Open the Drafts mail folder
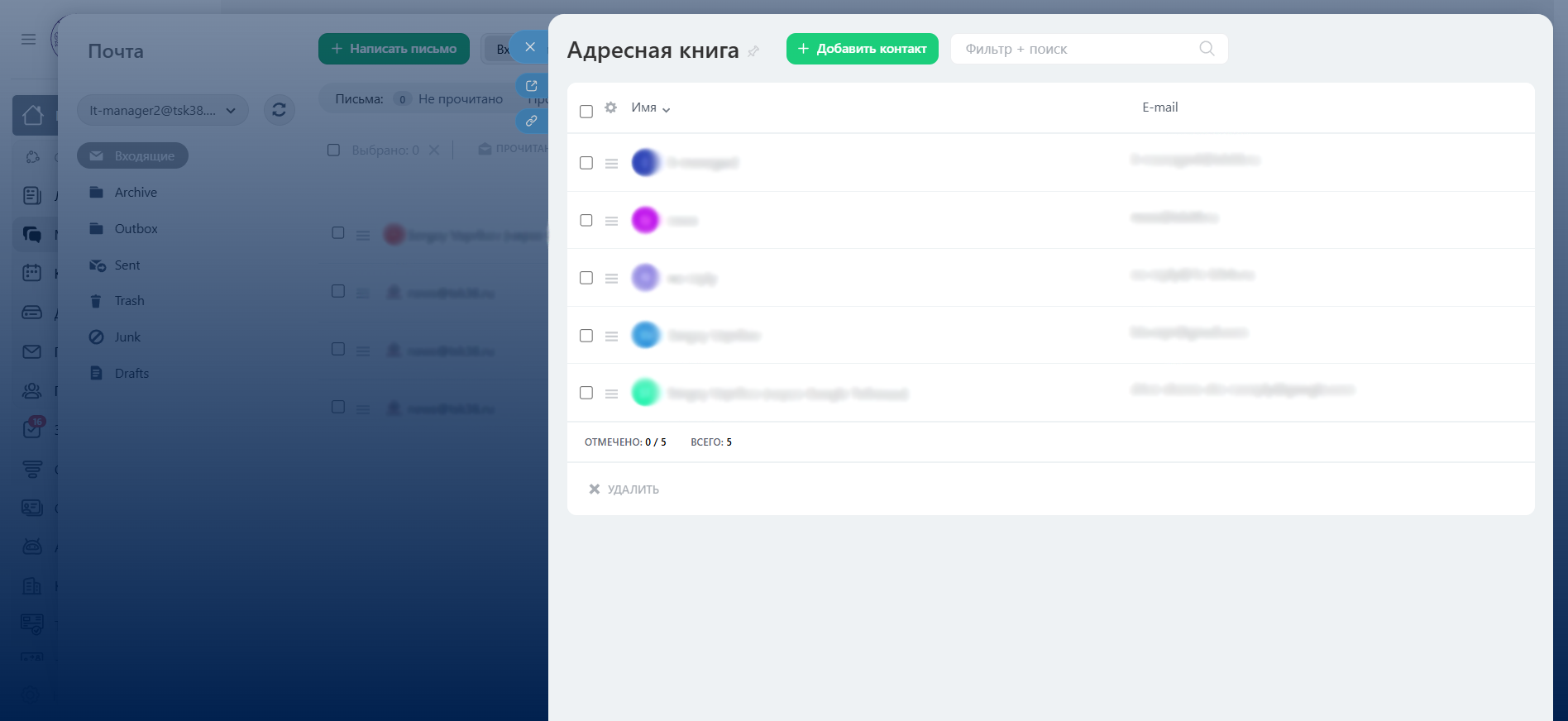The image size is (1568, 721). pos(131,374)
